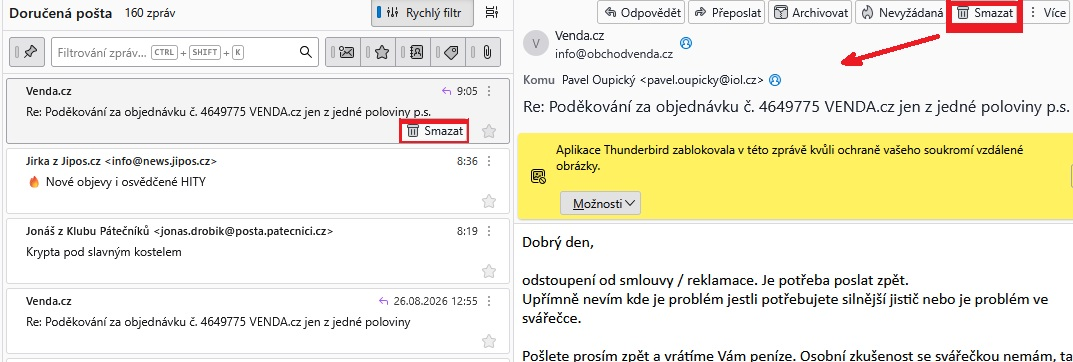1073x362 pixels.
Task: Open the message list display options icon
Action: (491, 13)
